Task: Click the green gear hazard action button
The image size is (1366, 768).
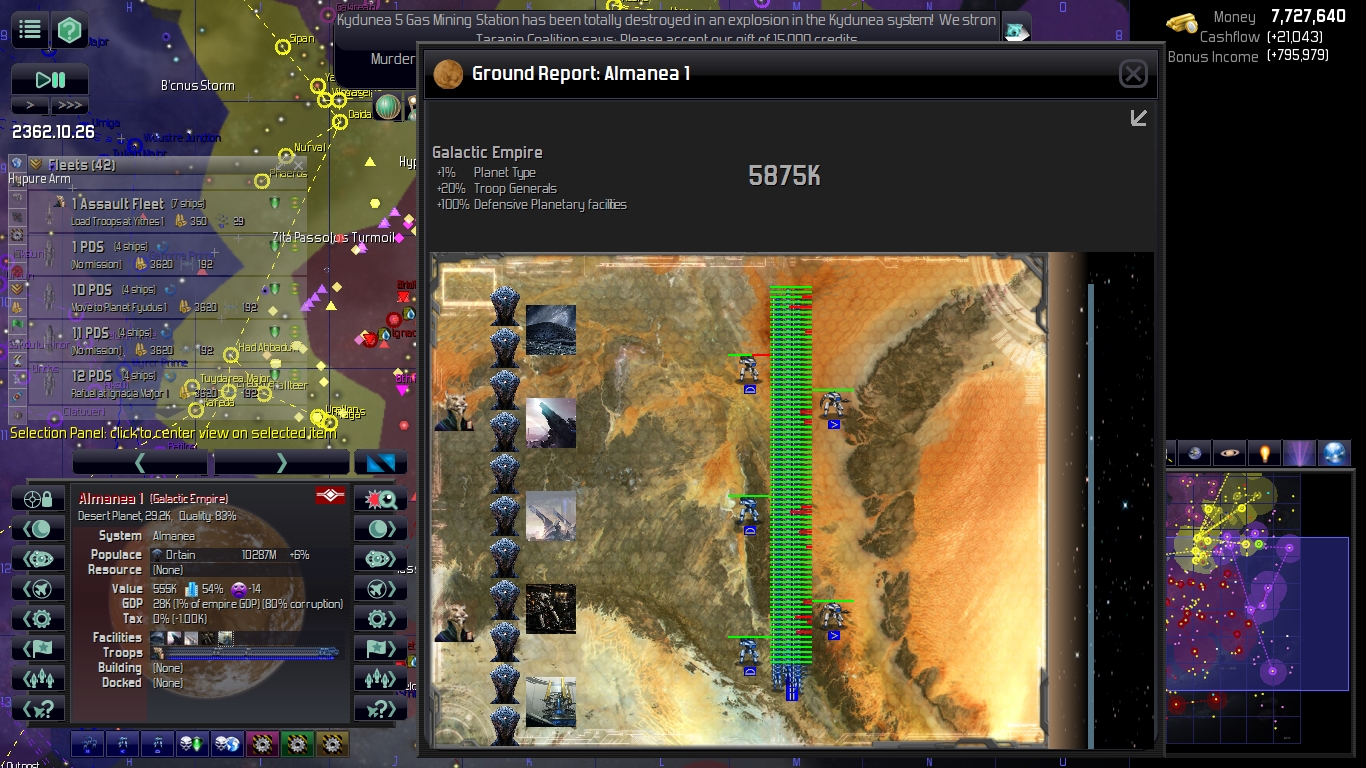Action: tap(297, 743)
